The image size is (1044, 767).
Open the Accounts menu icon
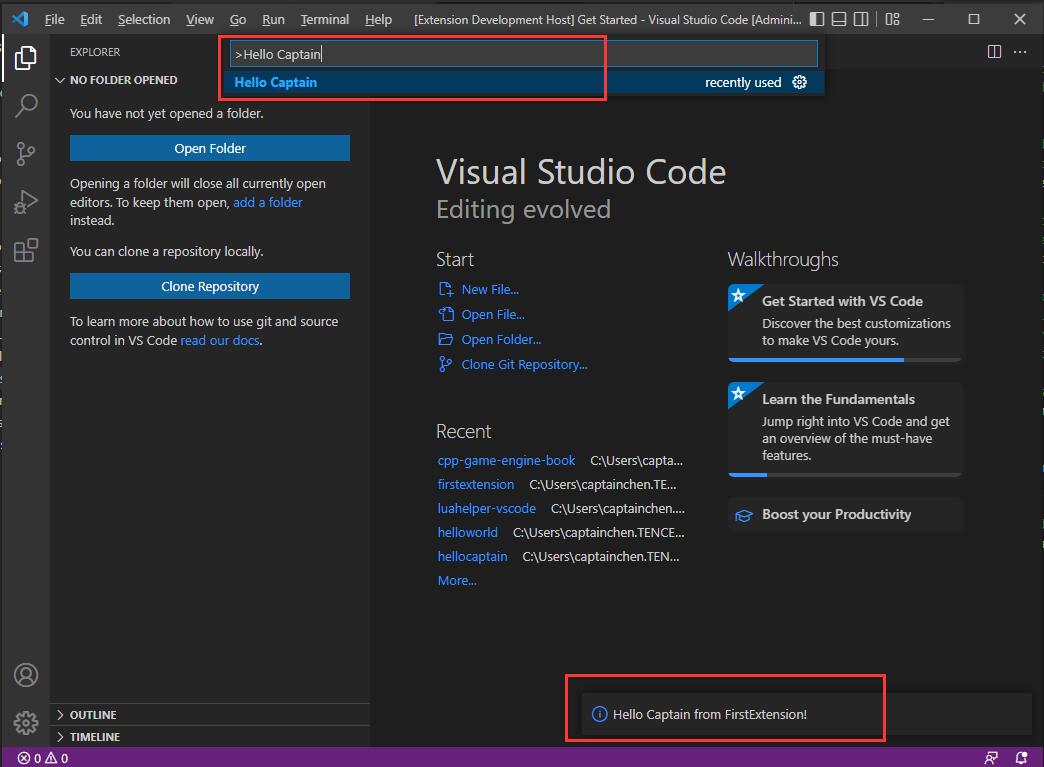[26, 675]
